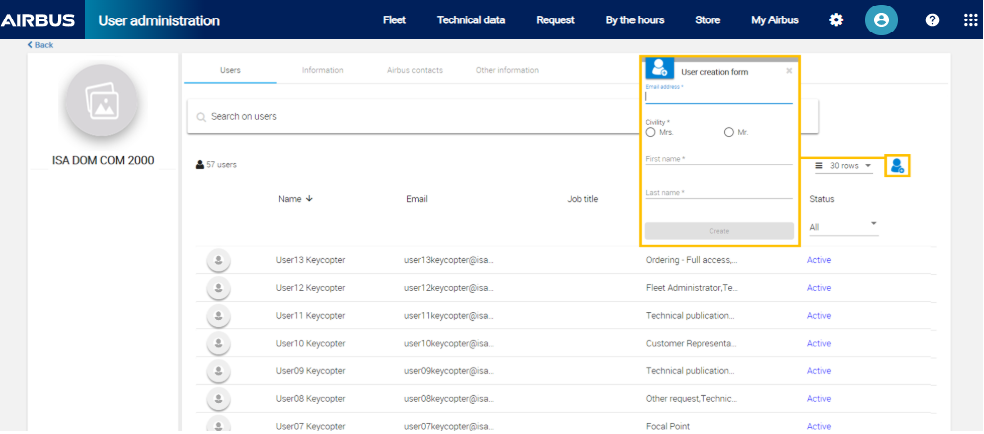Click the user11keycopter email cell
Screen dimensions: 984x434
[449, 315]
